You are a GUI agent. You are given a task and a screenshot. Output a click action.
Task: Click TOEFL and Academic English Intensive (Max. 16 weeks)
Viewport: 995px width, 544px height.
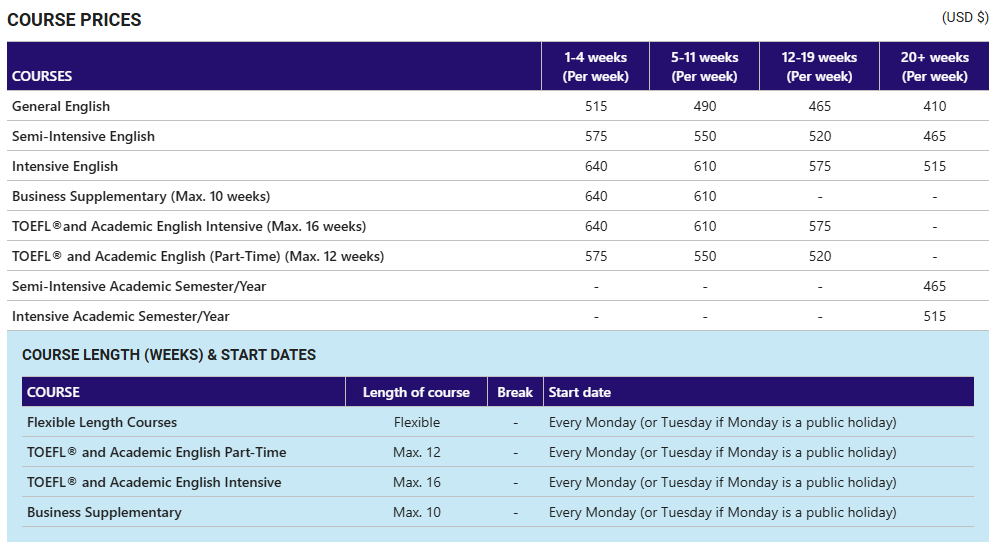click(189, 227)
